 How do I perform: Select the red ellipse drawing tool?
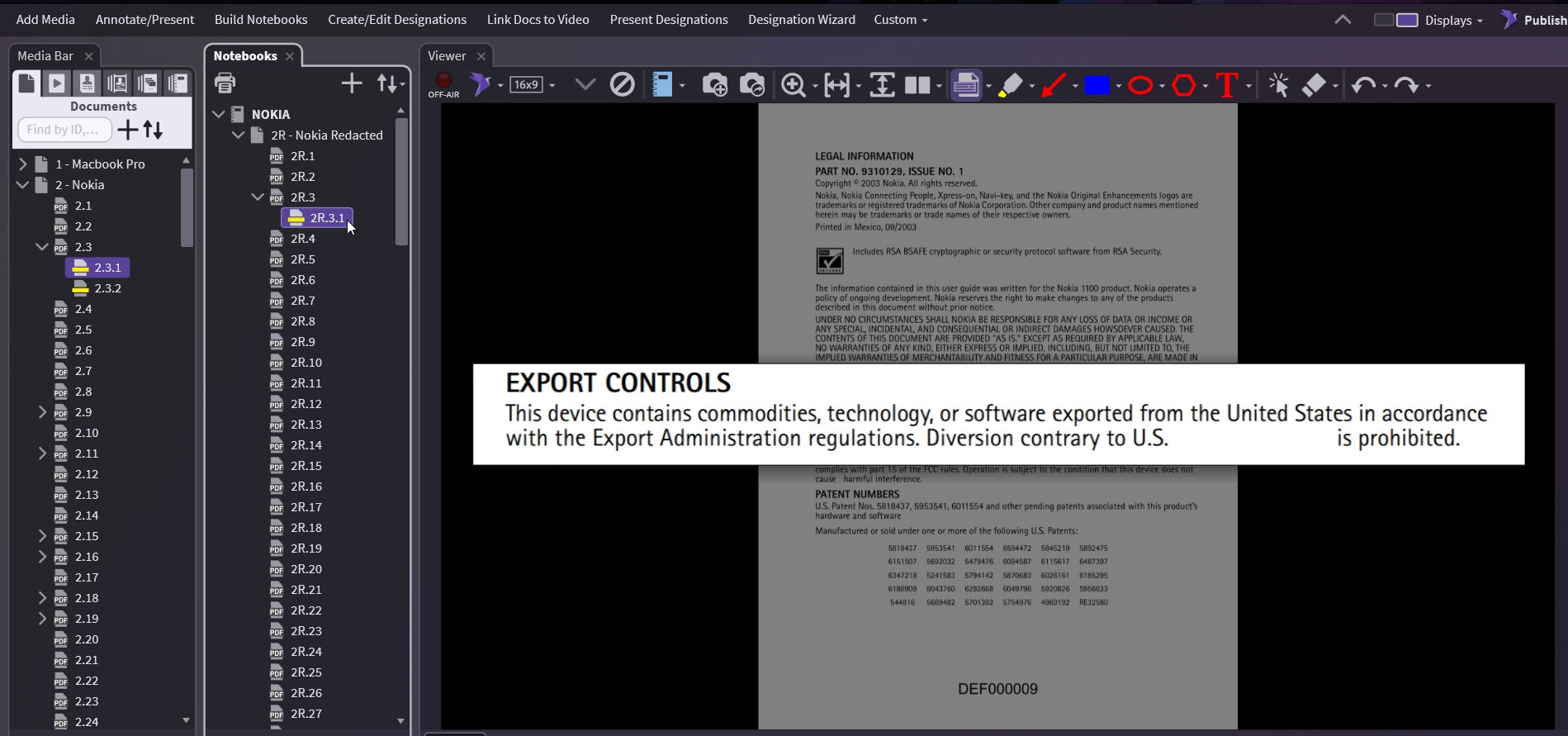[1140, 85]
